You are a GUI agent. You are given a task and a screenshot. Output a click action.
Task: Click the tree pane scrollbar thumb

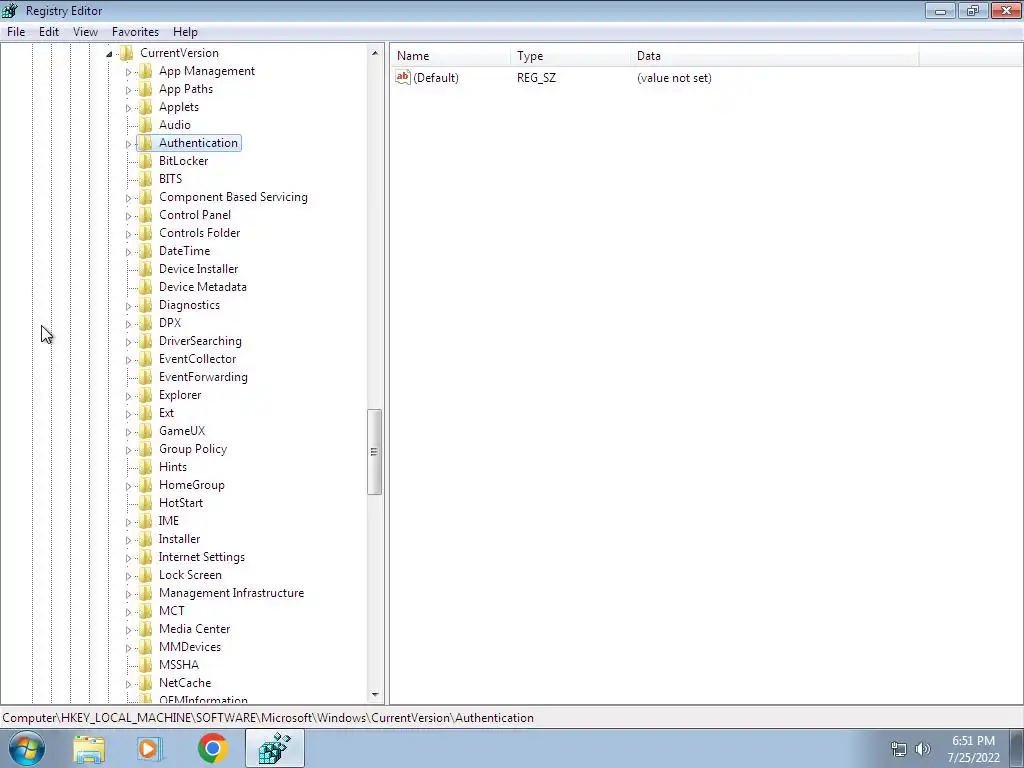pos(374,452)
